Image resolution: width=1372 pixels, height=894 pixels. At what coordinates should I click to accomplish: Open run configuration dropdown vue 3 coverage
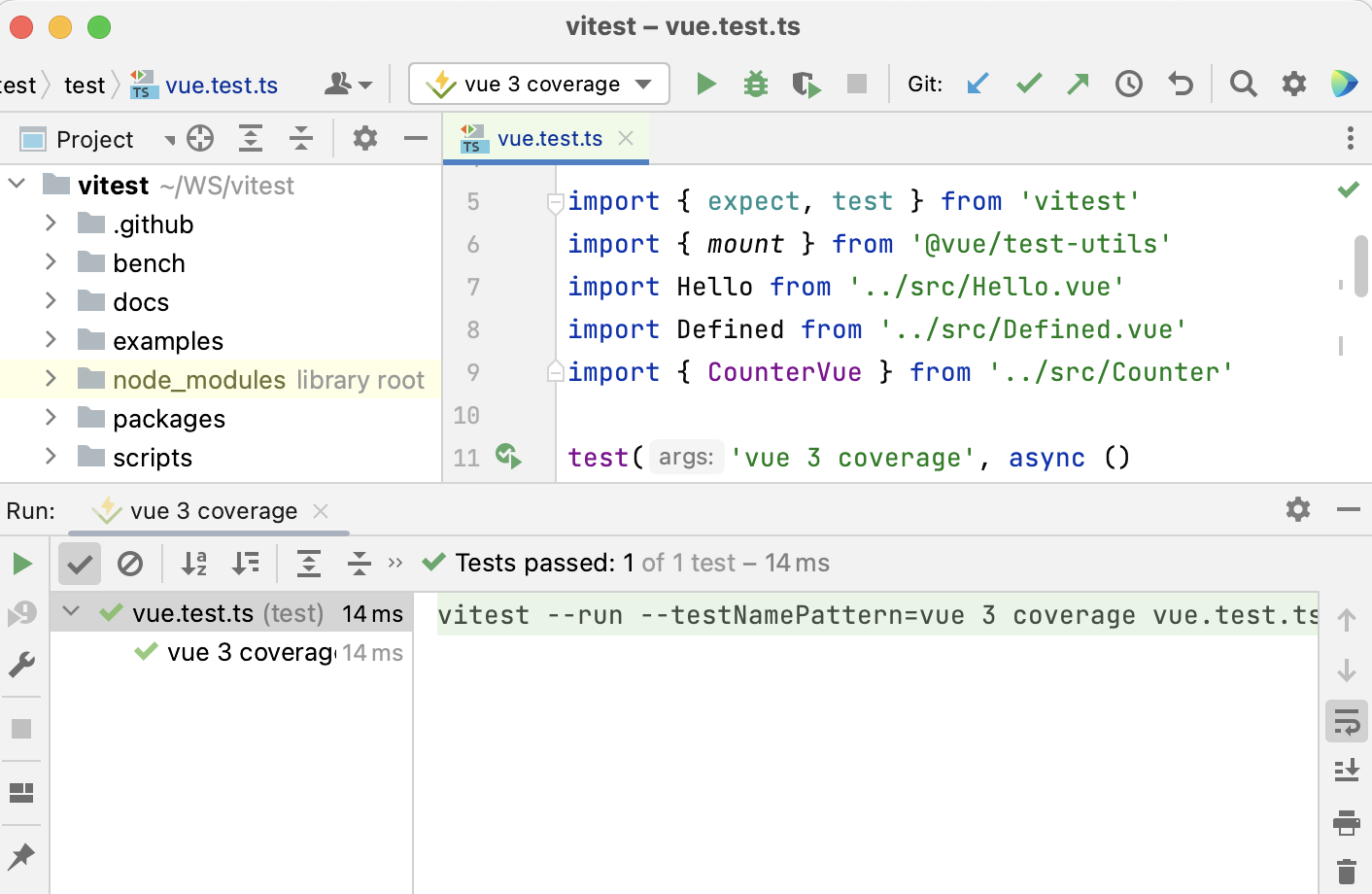click(x=539, y=84)
